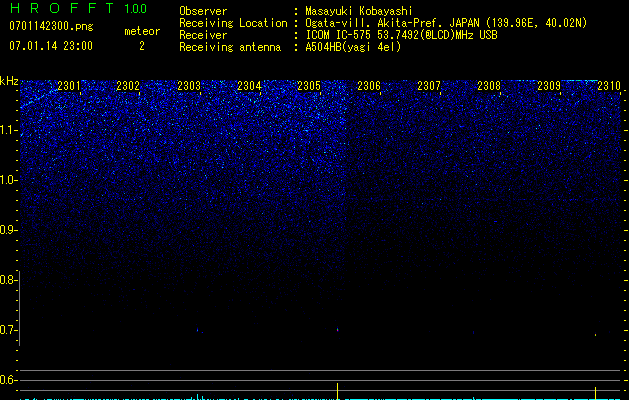Select the Ogata-vill. Akita-Pref. JAPAN location text
629x400 pixels.
click(x=446, y=23)
